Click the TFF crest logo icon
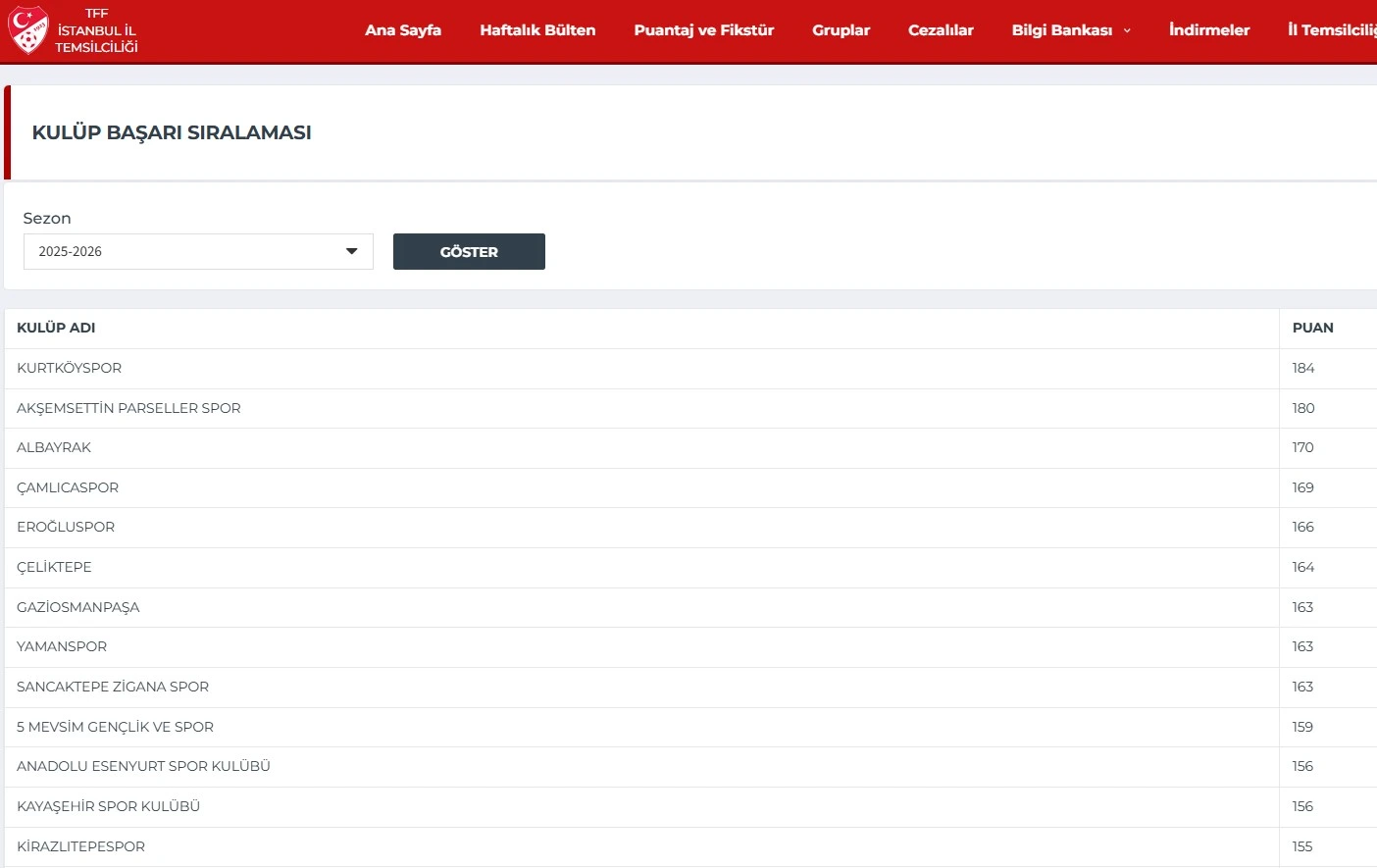This screenshot has height=868, width=1377. pos(27,29)
